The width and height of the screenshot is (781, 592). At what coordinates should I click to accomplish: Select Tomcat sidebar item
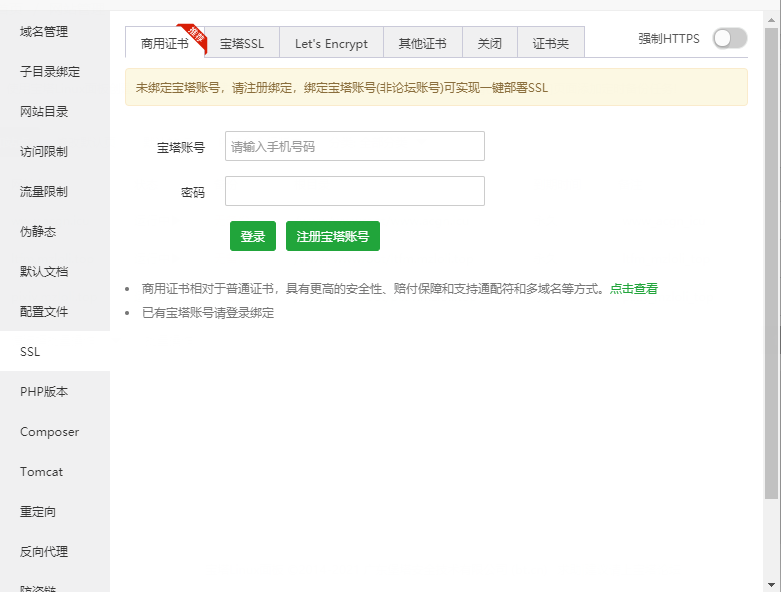coord(55,472)
